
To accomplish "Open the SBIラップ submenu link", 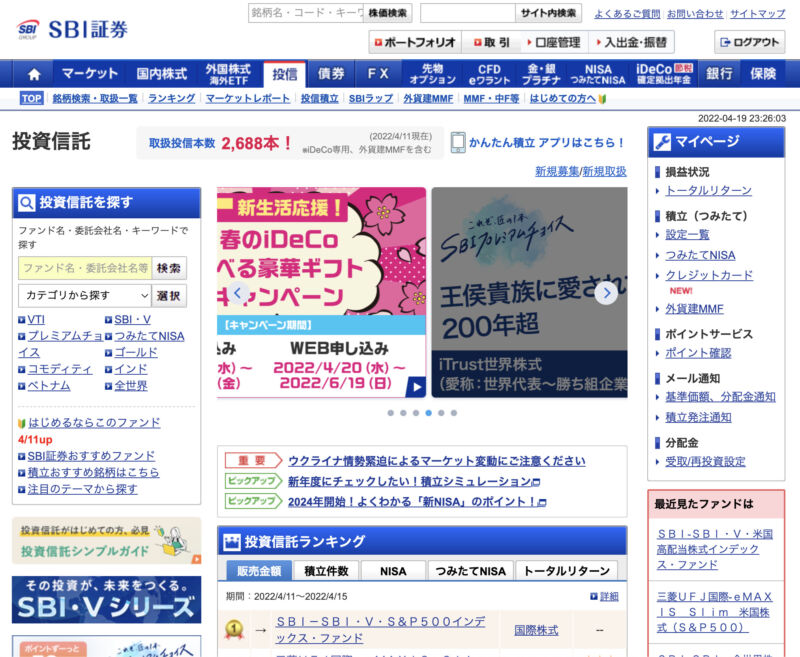I will click(371, 98).
